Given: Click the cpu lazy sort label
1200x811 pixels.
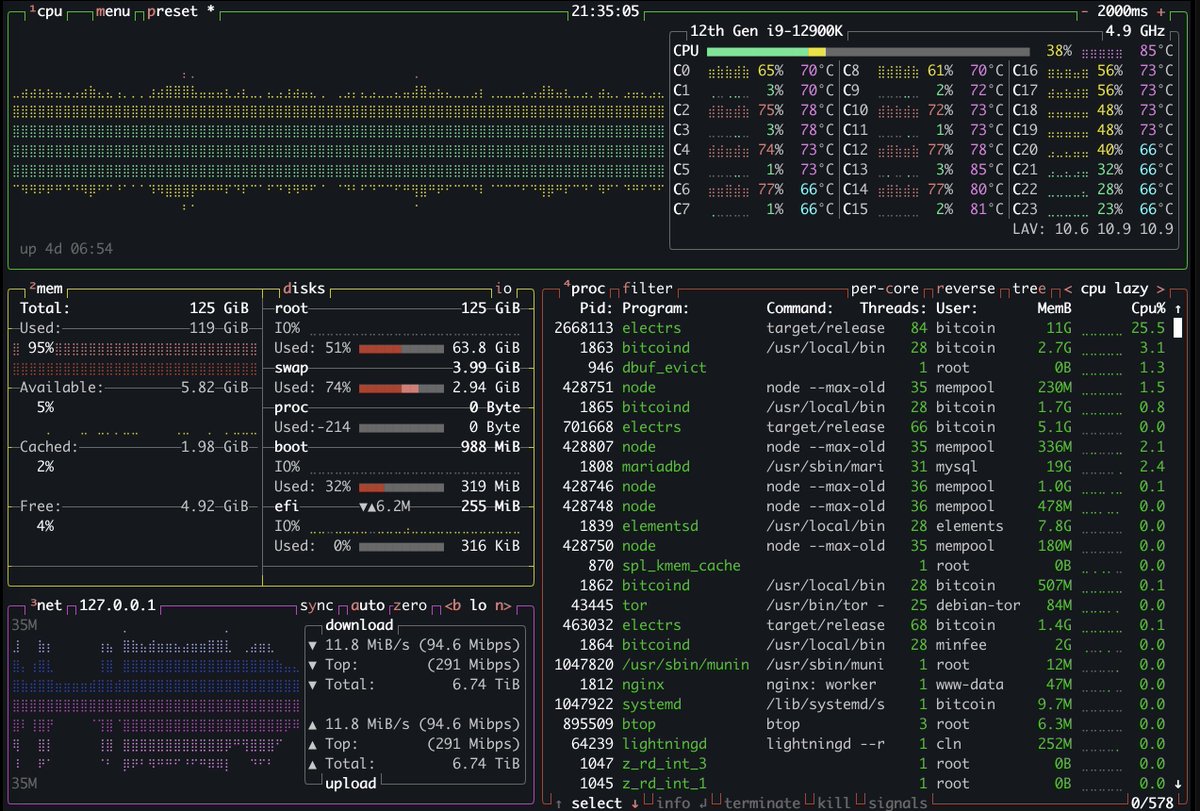Looking at the screenshot, I should (x=1114, y=288).
